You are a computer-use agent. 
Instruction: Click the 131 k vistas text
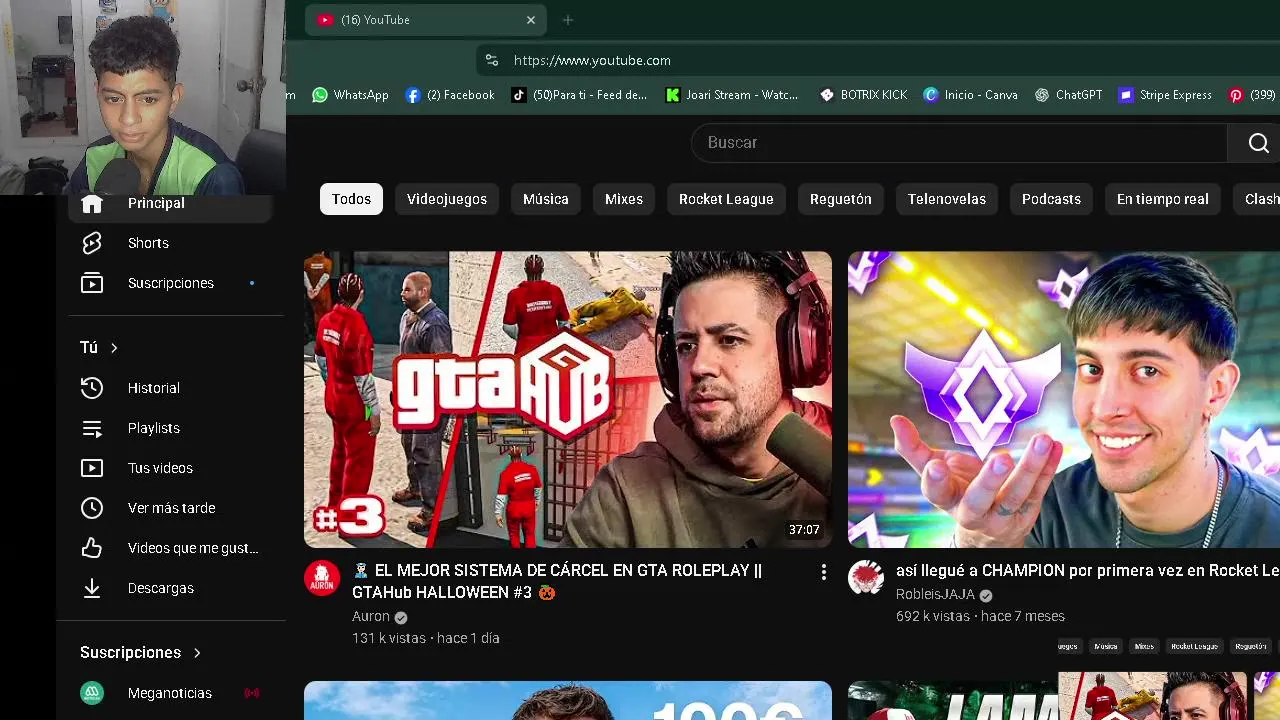tap(389, 638)
